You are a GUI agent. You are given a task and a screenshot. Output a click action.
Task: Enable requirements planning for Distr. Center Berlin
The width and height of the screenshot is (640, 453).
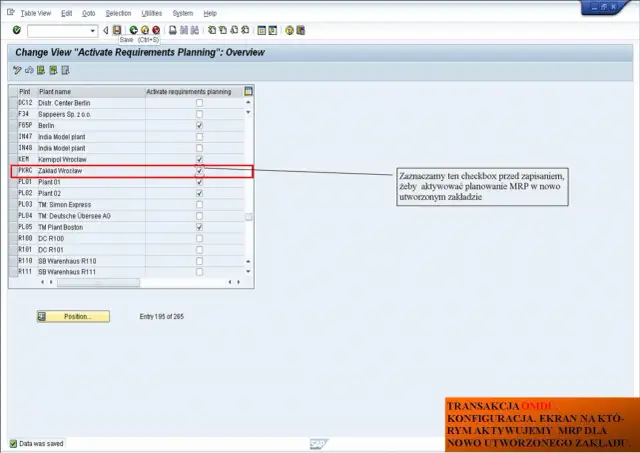coord(200,103)
